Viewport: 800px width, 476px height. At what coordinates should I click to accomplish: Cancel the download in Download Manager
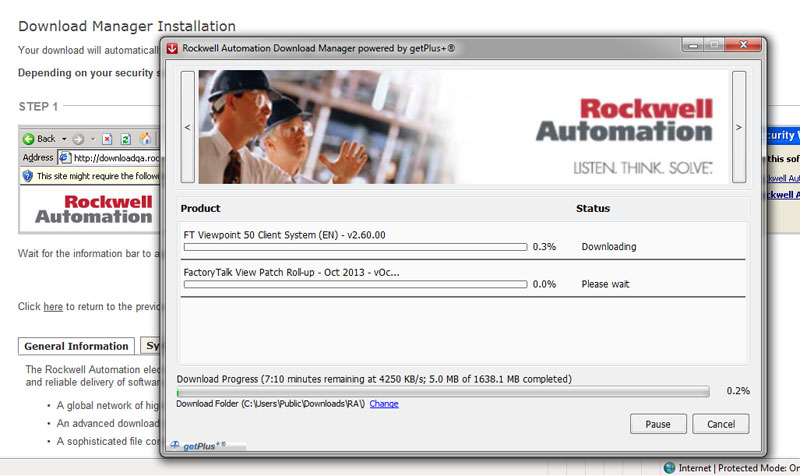[720, 424]
